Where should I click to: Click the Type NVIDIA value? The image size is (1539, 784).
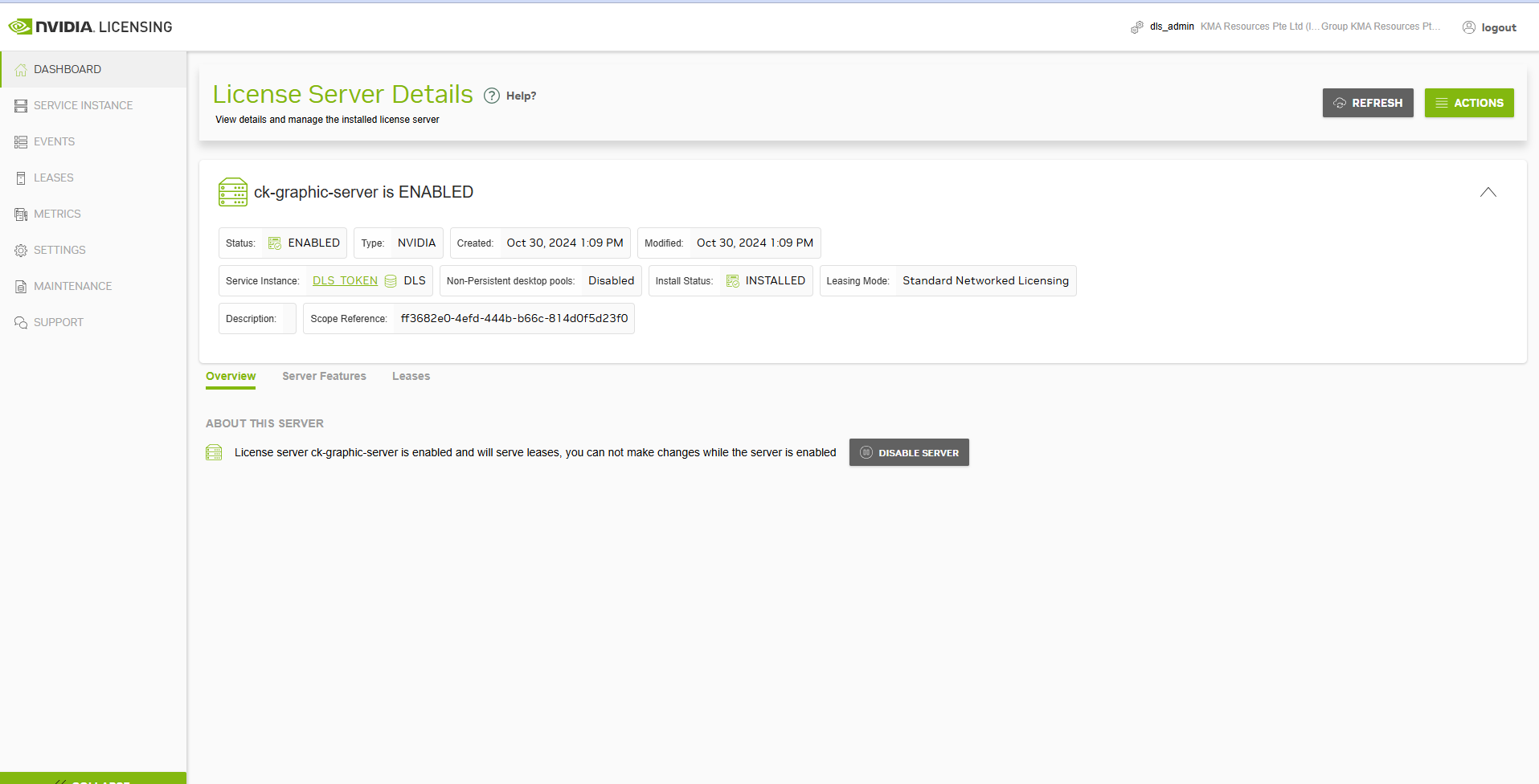point(416,243)
